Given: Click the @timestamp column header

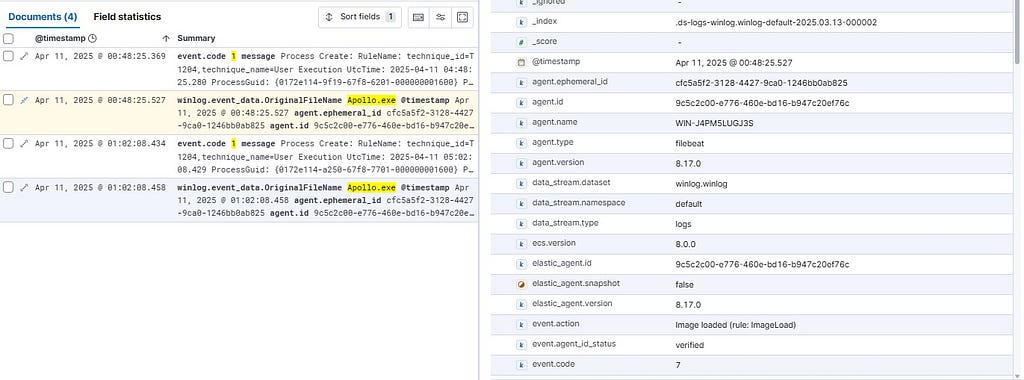Looking at the screenshot, I should [60, 39].
